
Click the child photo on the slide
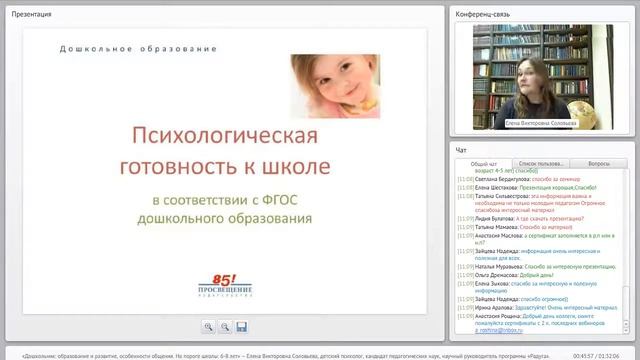tap(335, 86)
